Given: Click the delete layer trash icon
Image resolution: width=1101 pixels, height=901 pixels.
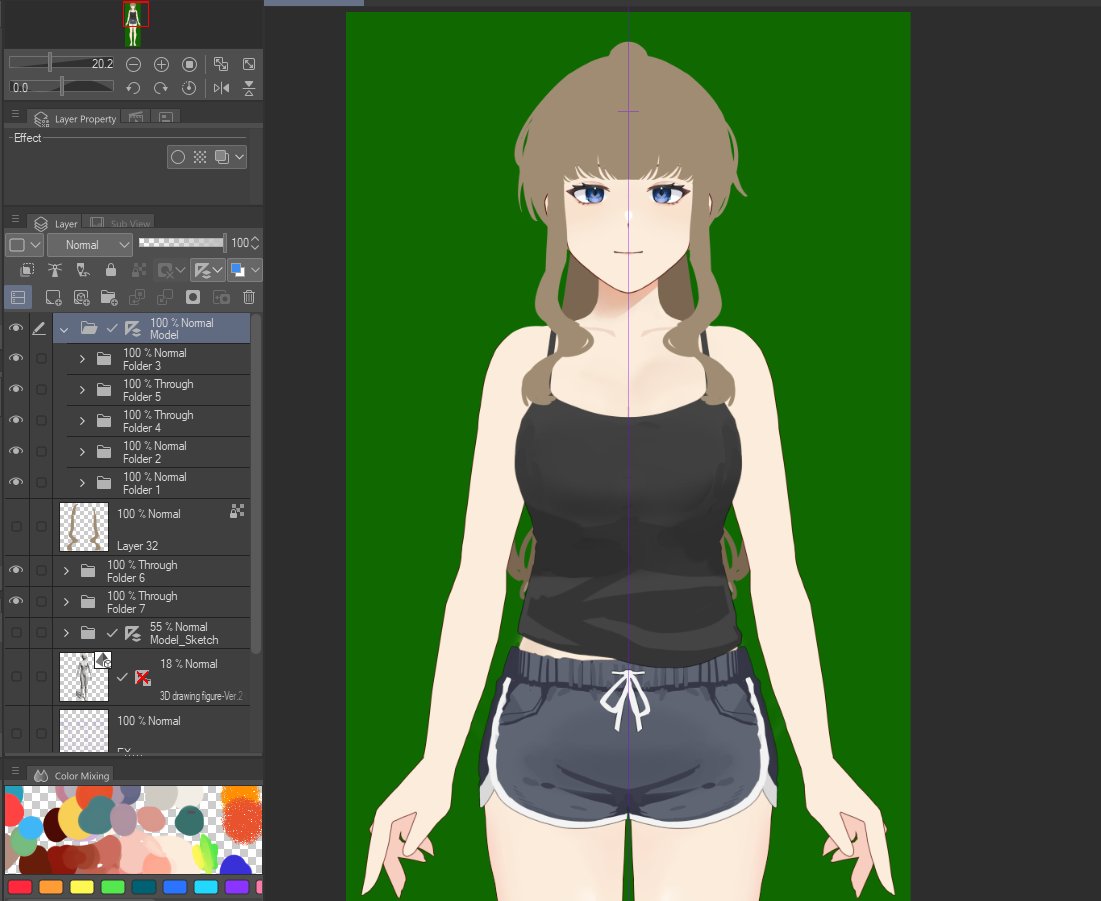Looking at the screenshot, I should tap(248, 297).
